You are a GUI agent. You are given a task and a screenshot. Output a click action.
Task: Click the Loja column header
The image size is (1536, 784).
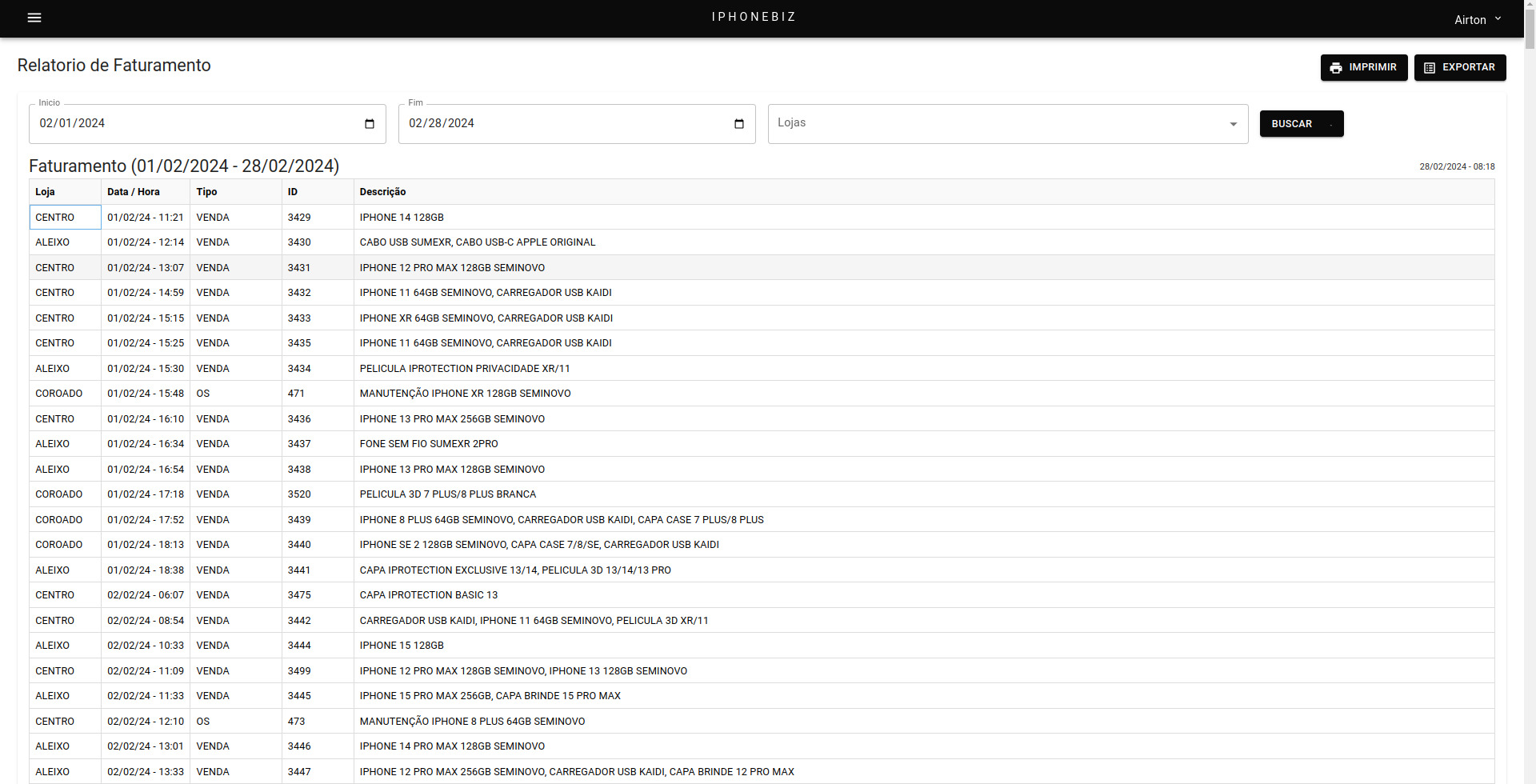(46, 192)
